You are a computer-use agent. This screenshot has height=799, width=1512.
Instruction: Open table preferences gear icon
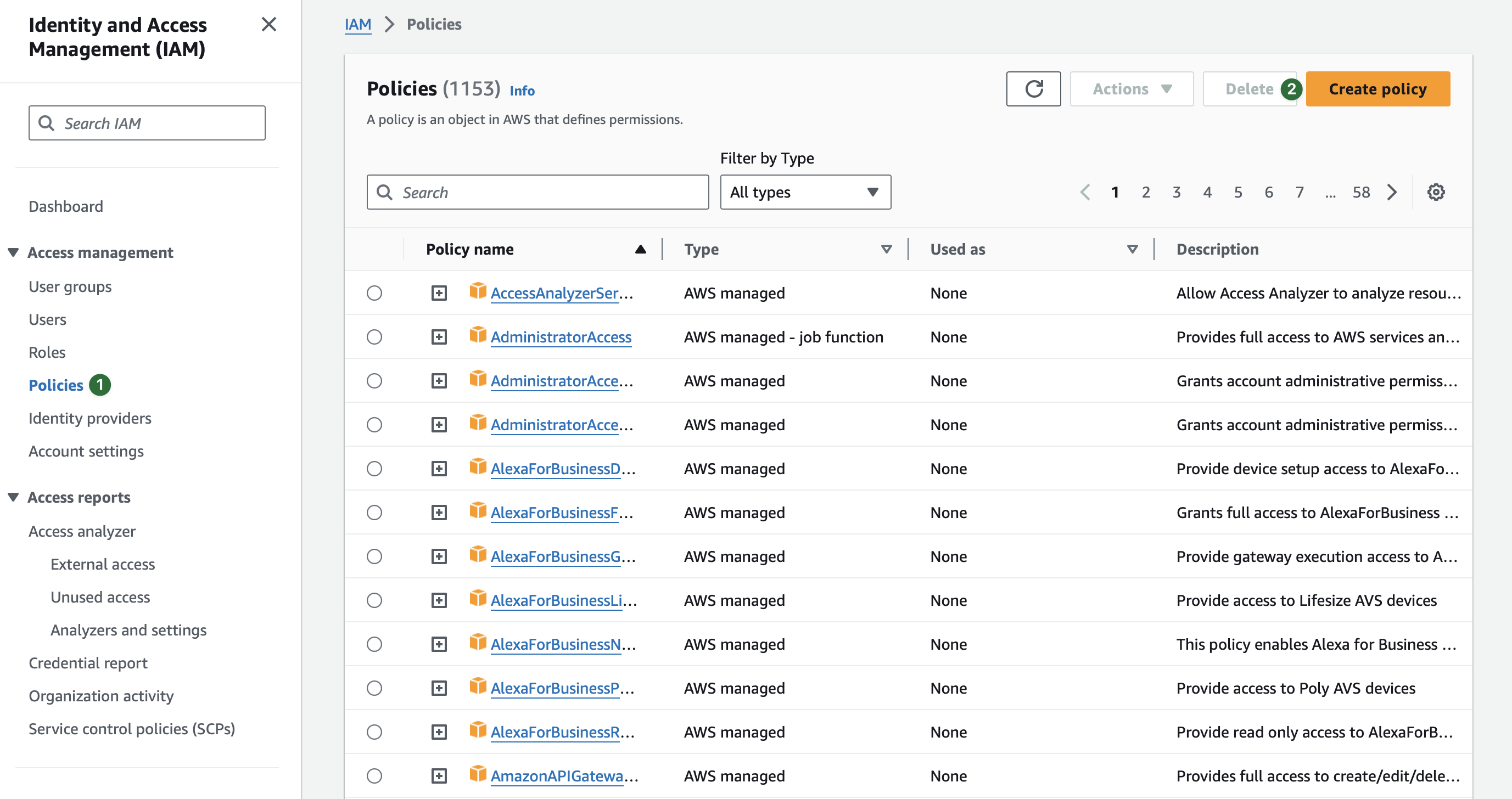coord(1436,193)
